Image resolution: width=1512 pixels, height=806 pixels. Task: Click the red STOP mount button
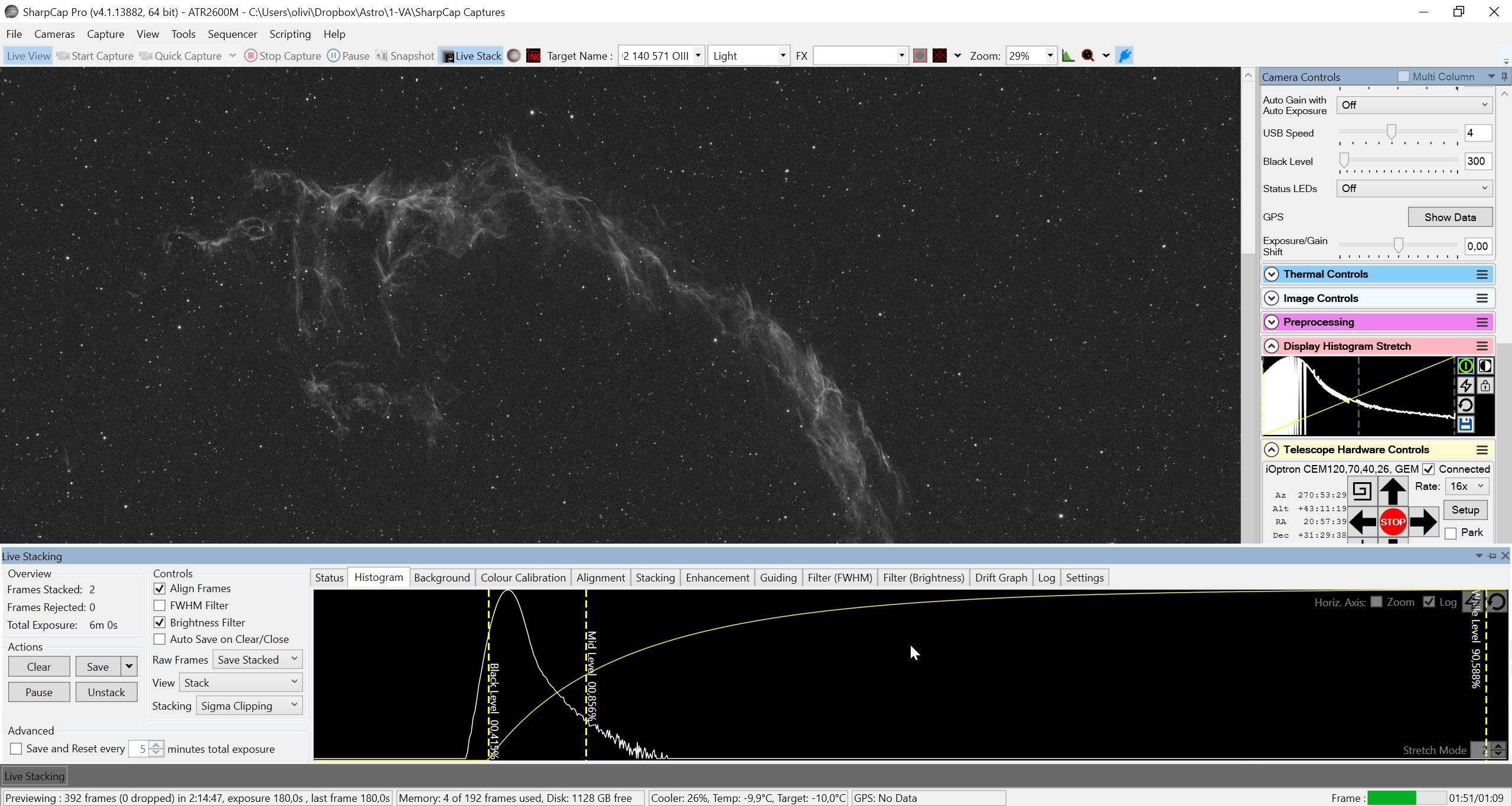tap(1392, 522)
